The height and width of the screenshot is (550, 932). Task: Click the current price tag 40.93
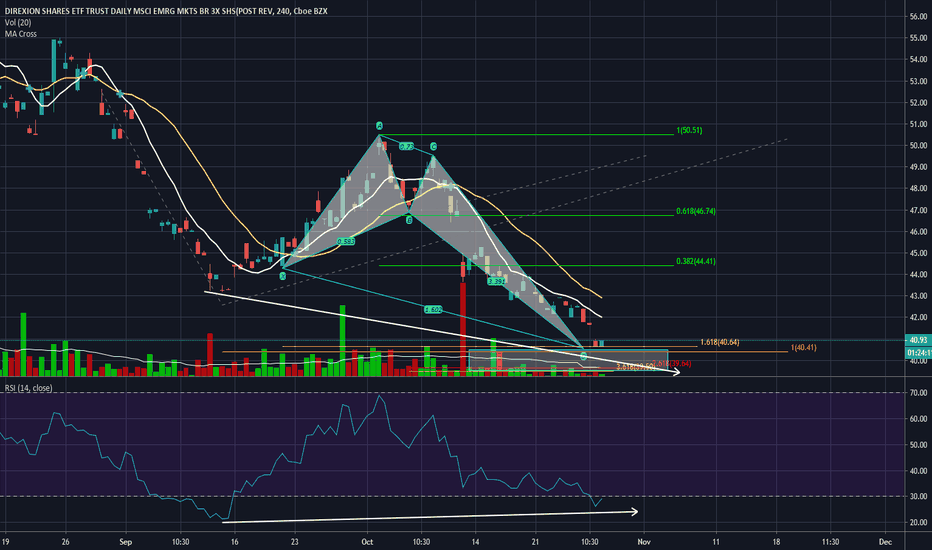point(918,340)
